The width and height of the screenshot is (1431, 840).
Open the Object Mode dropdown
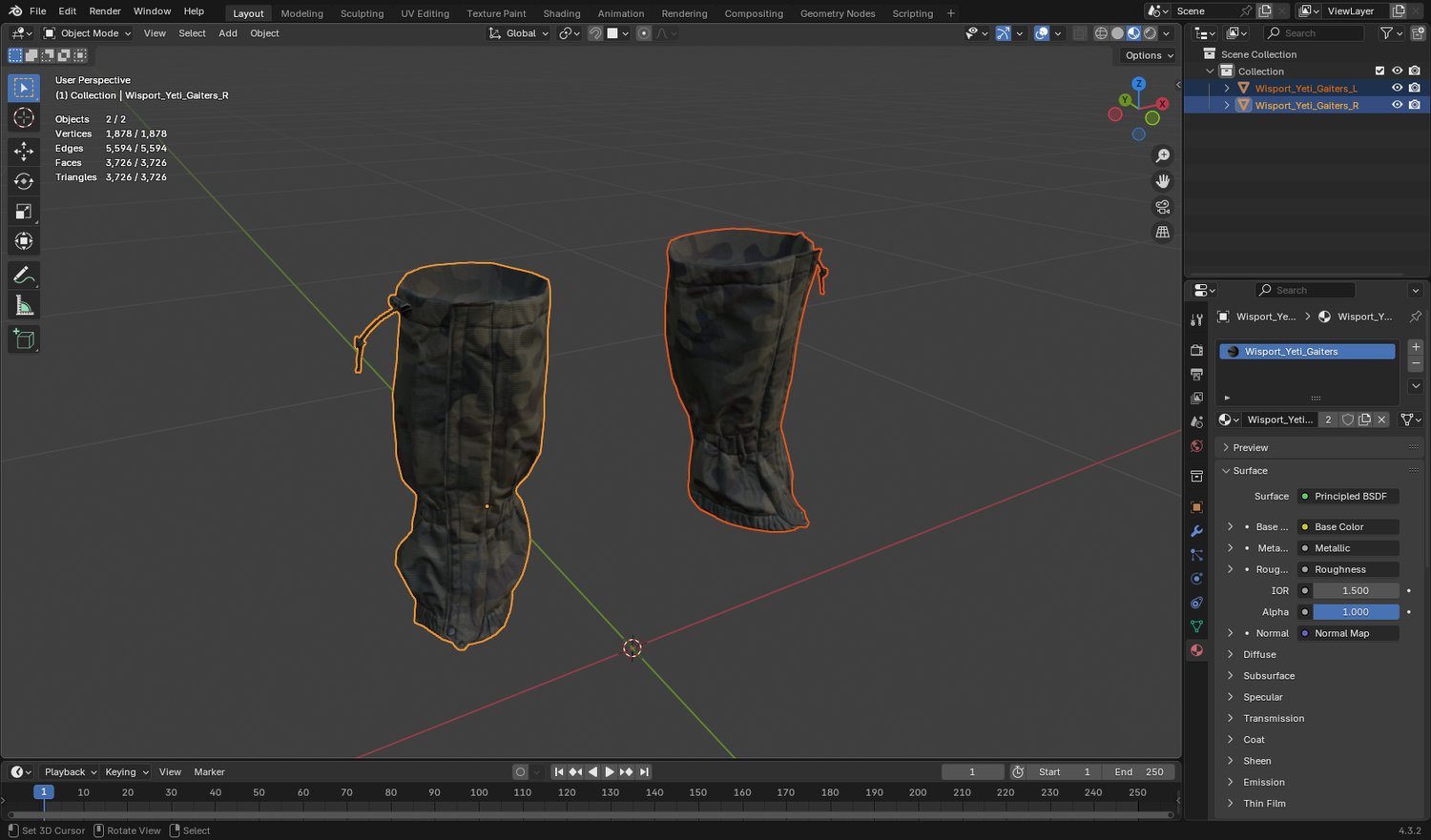click(x=88, y=33)
